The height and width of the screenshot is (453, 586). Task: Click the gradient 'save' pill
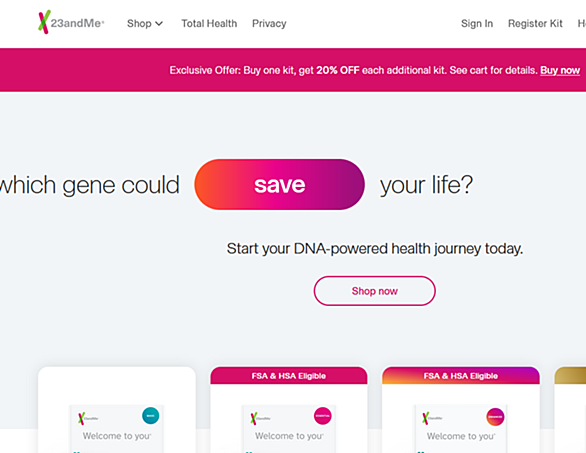coord(280,184)
